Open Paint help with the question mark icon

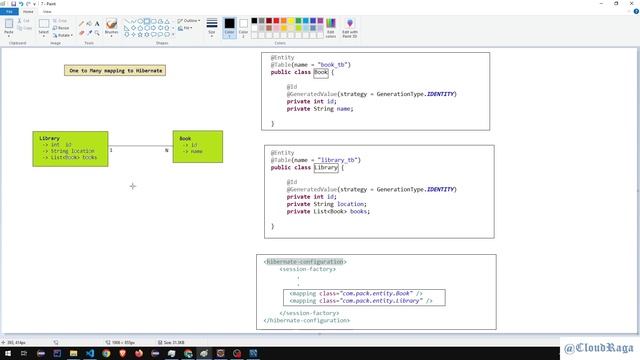(636, 11)
